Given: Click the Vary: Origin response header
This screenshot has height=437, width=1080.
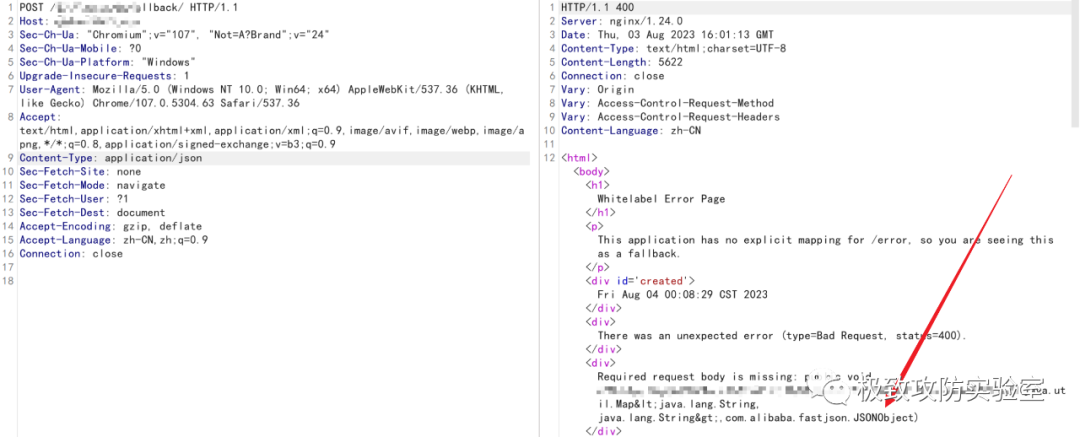Looking at the screenshot, I should 597,90.
